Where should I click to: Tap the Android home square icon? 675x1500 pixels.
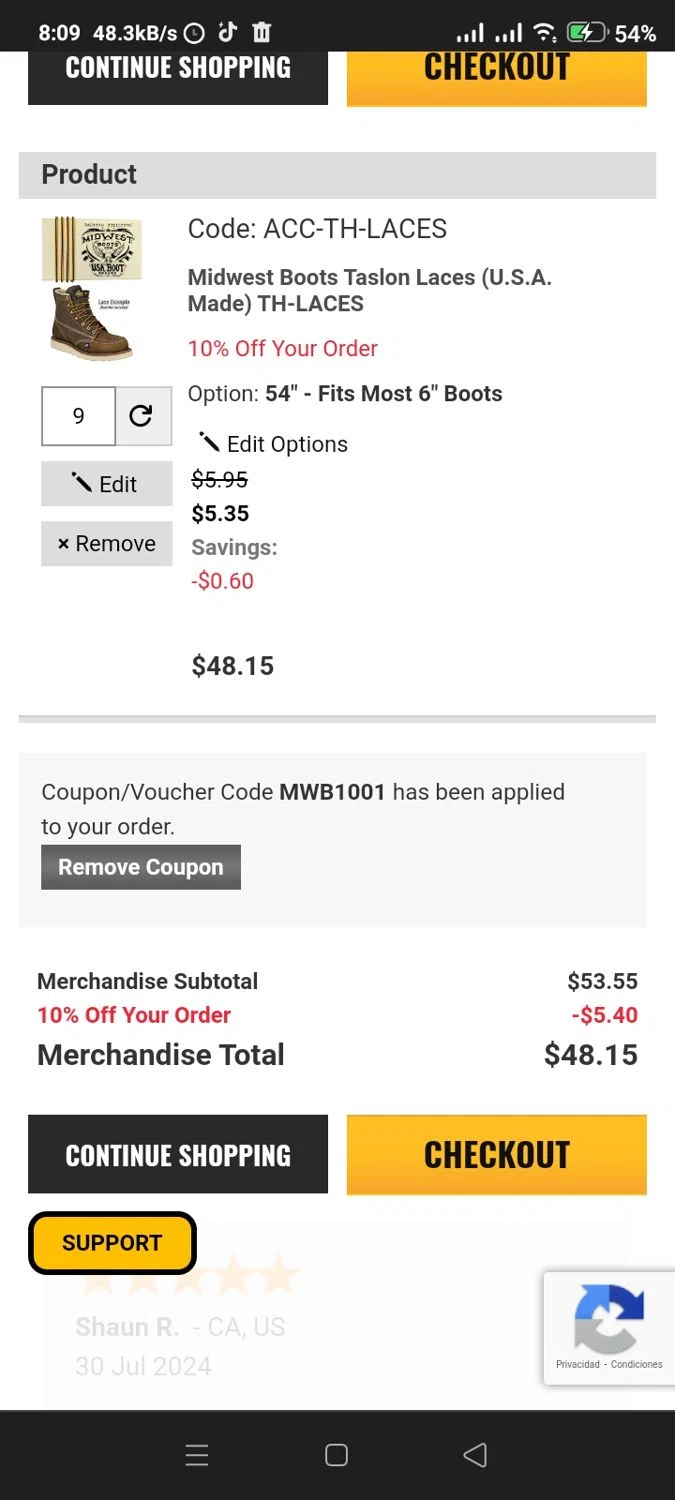pos(337,1455)
